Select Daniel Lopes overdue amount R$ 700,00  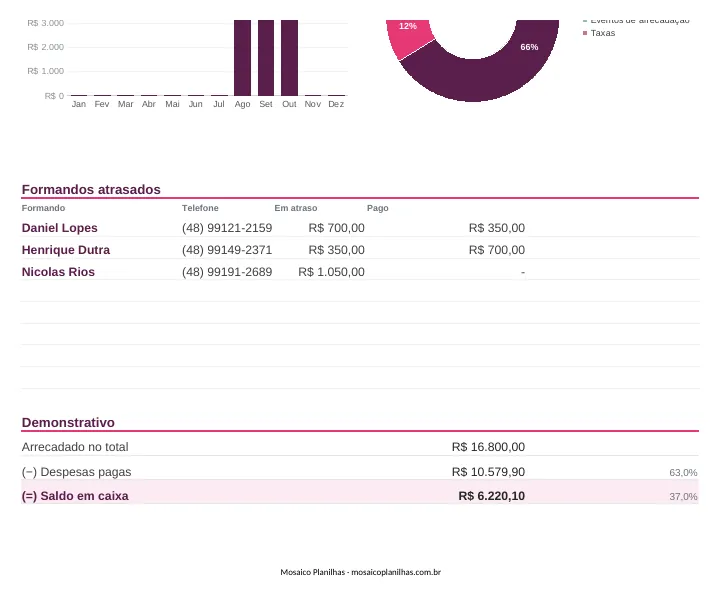pos(337,228)
